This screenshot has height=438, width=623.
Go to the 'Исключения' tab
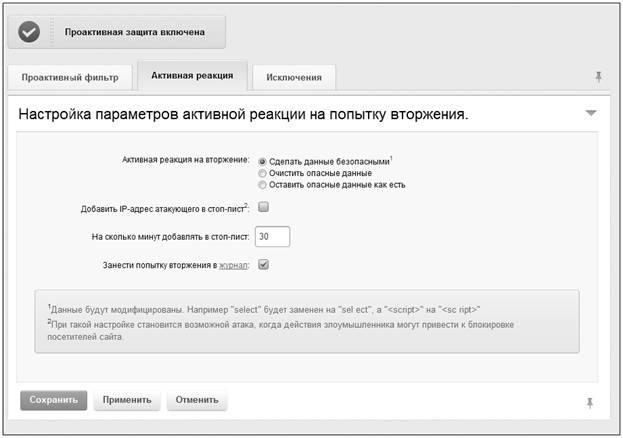click(x=294, y=77)
